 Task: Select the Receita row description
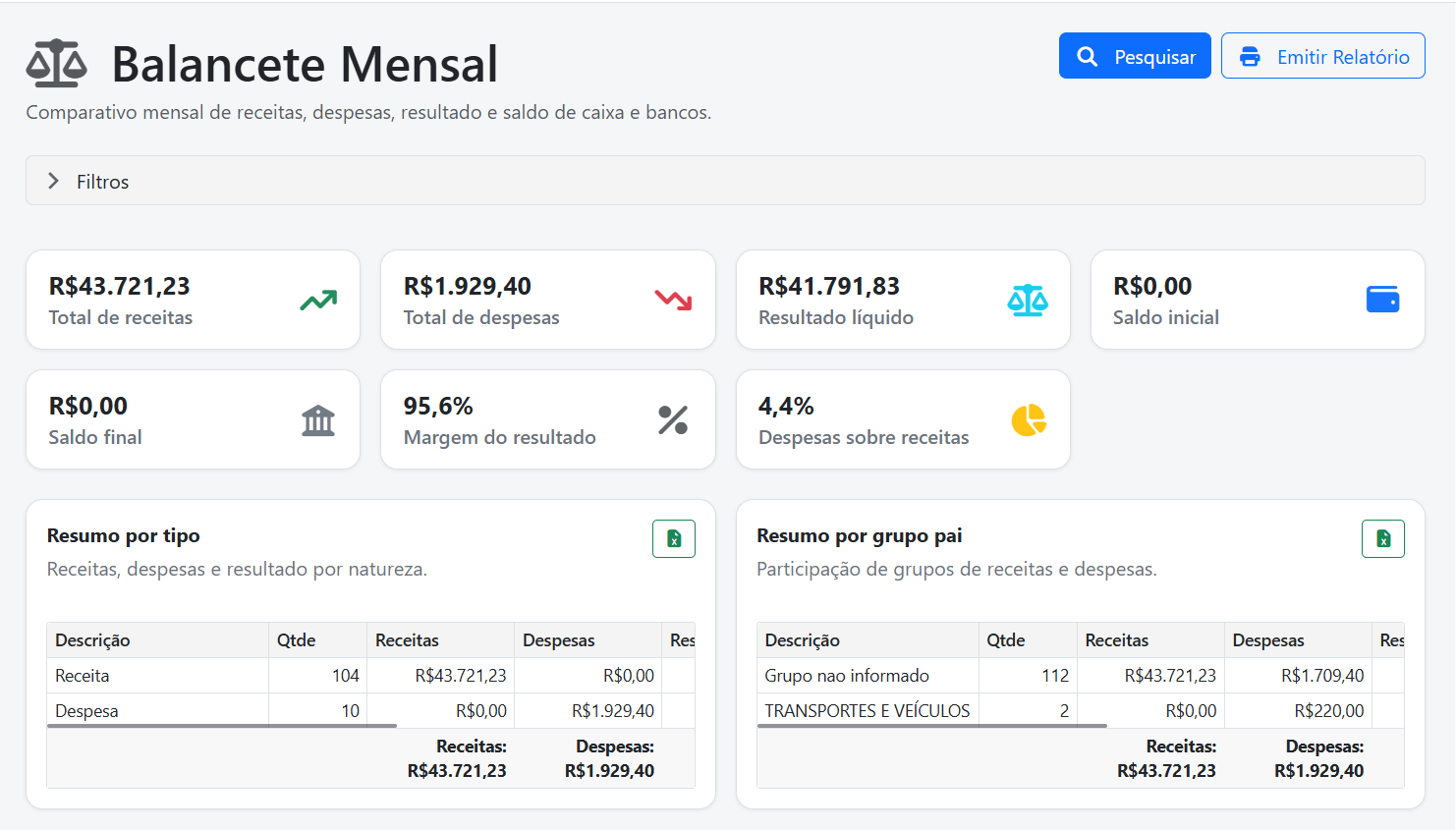83,676
